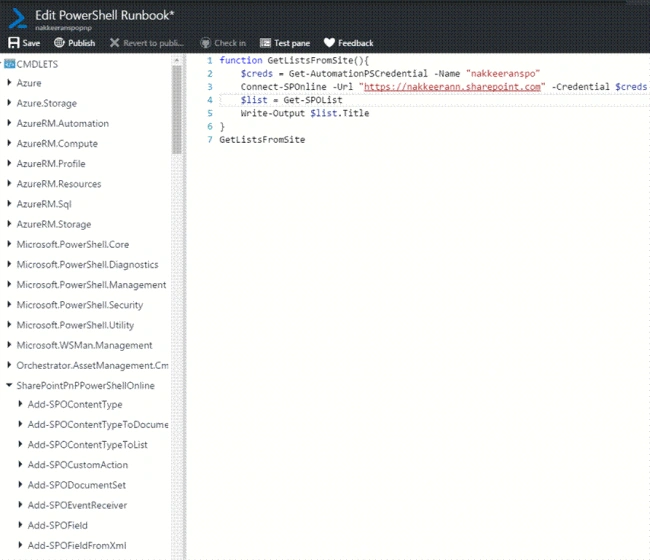Open the Test pane icon

(265, 43)
